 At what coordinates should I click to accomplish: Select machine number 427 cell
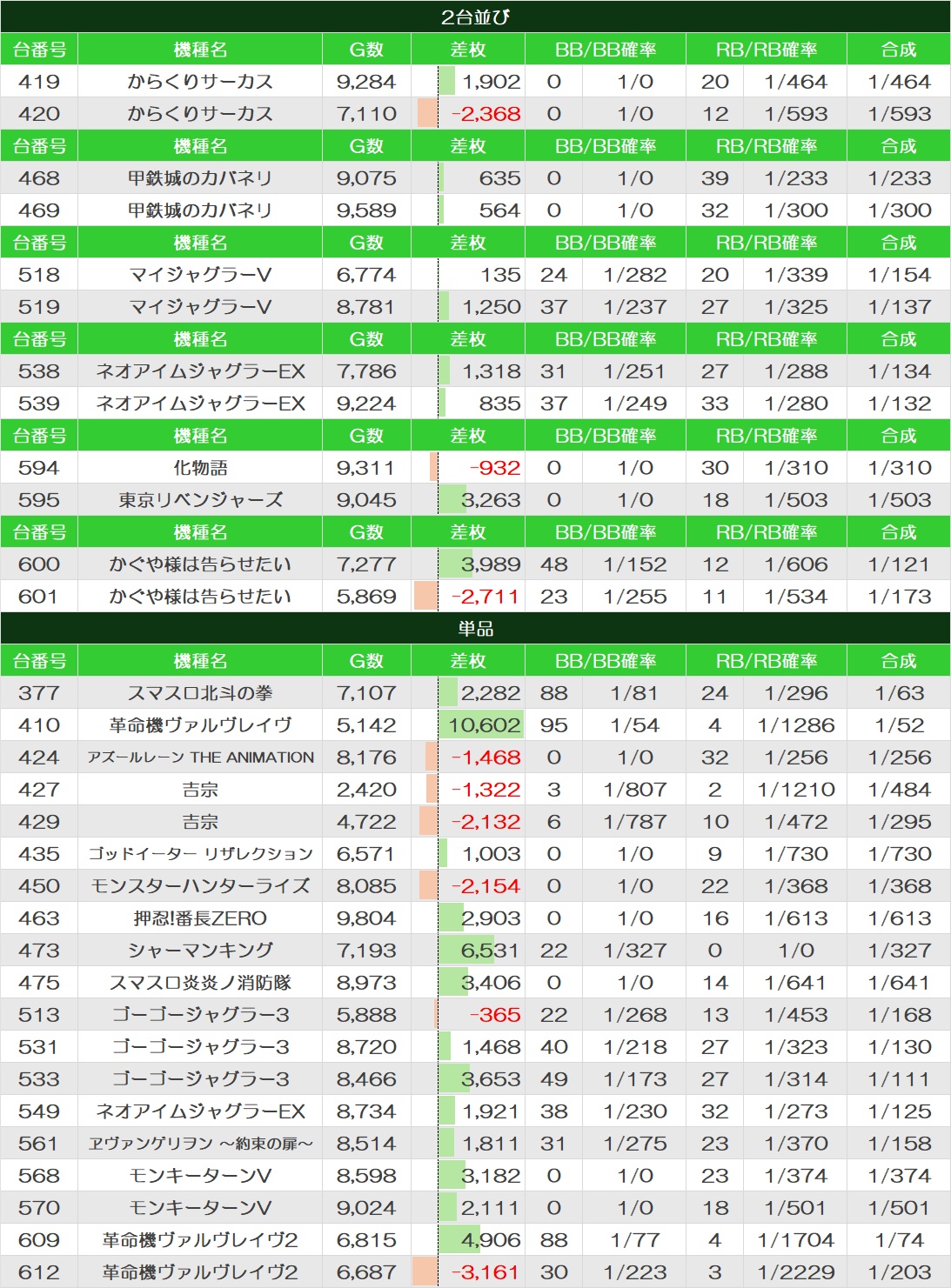click(39, 790)
